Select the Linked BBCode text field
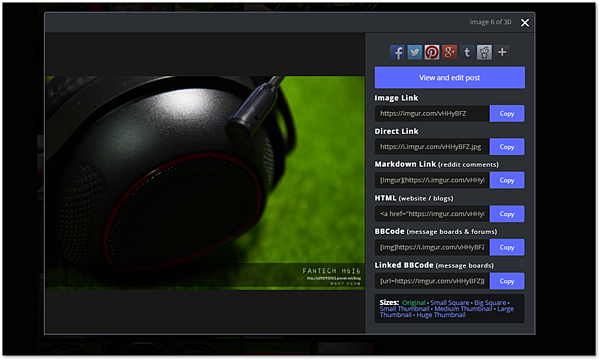The image size is (600, 360). tap(432, 281)
